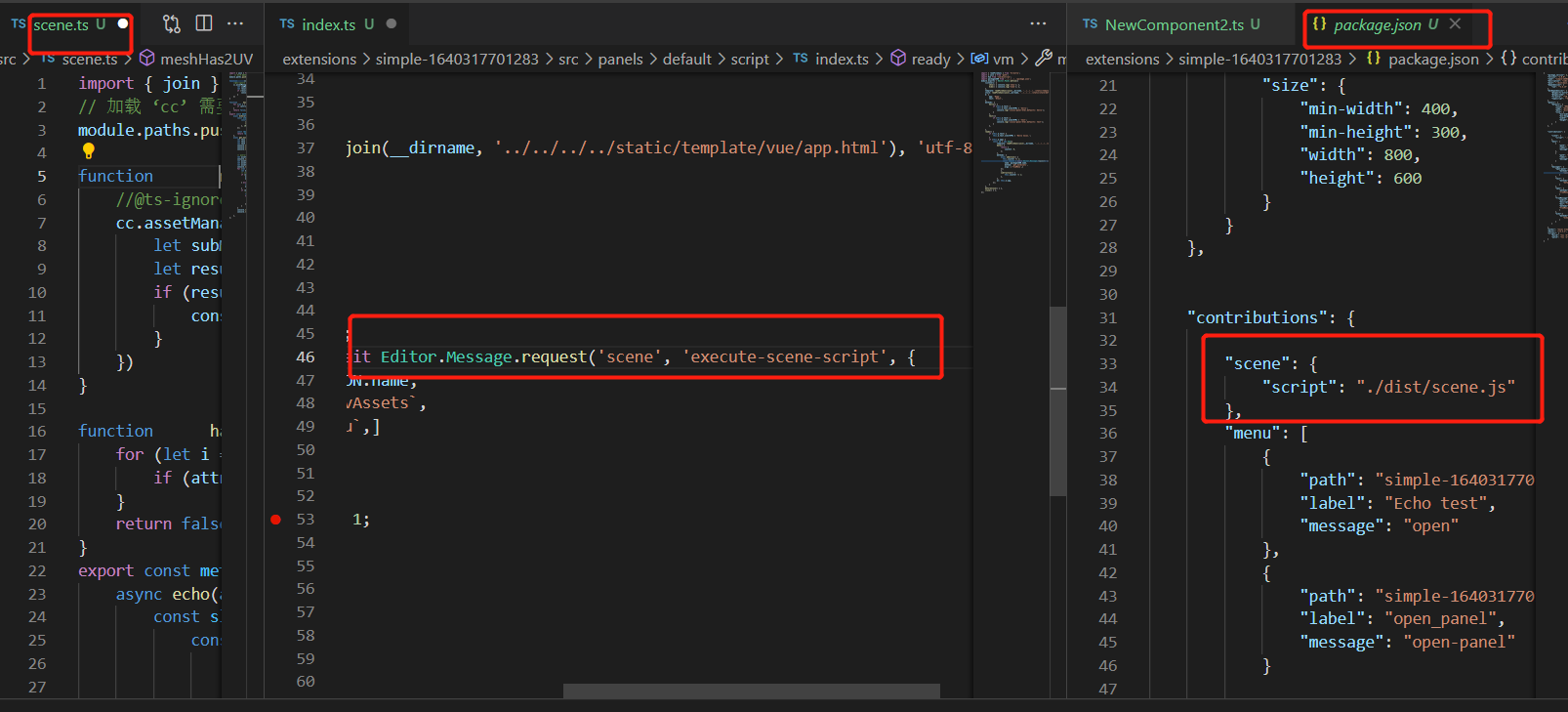Open the compare changes icon beside scene.ts tab

point(172,23)
